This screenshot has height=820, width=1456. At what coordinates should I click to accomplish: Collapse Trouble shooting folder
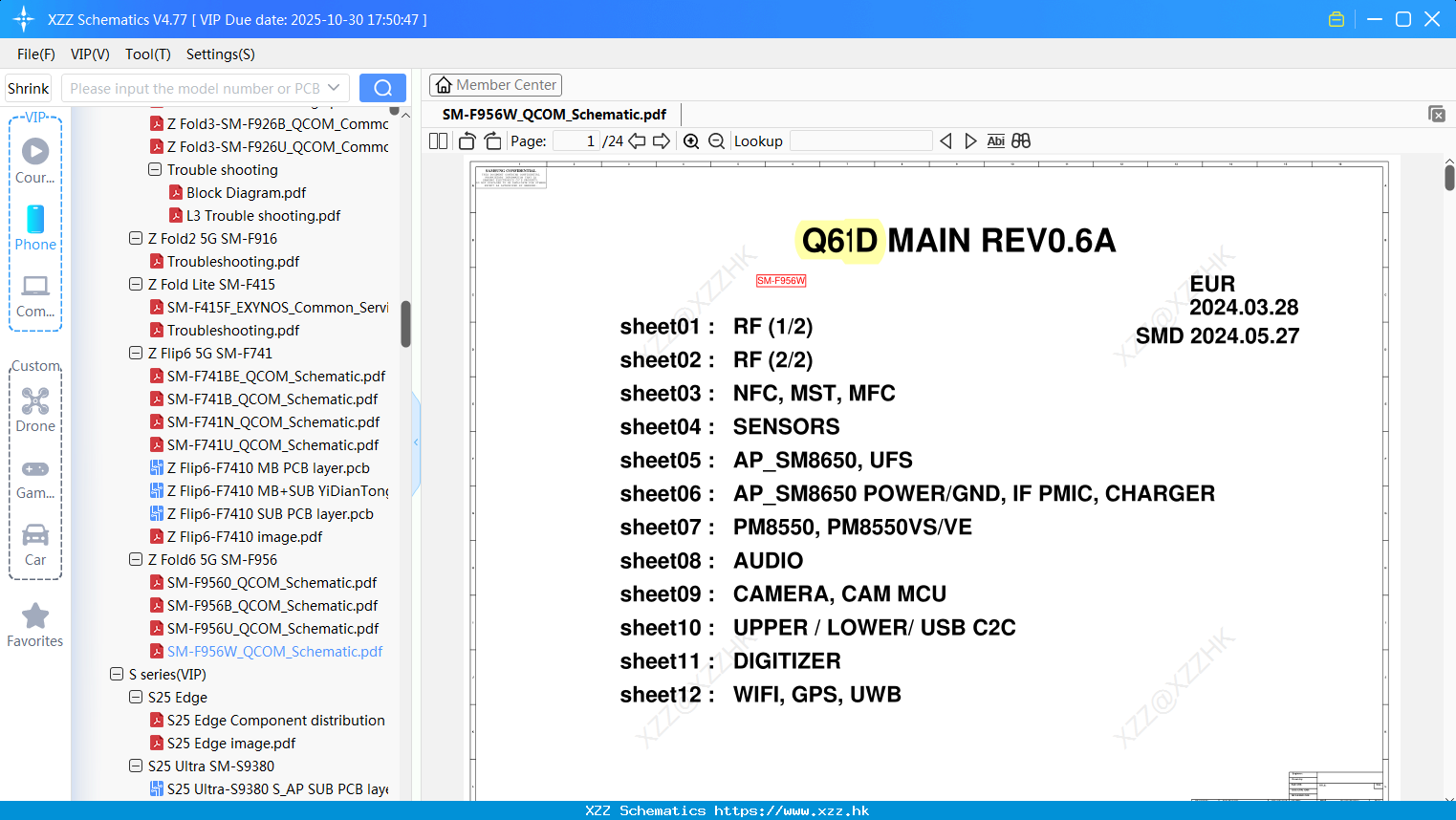tap(155, 169)
